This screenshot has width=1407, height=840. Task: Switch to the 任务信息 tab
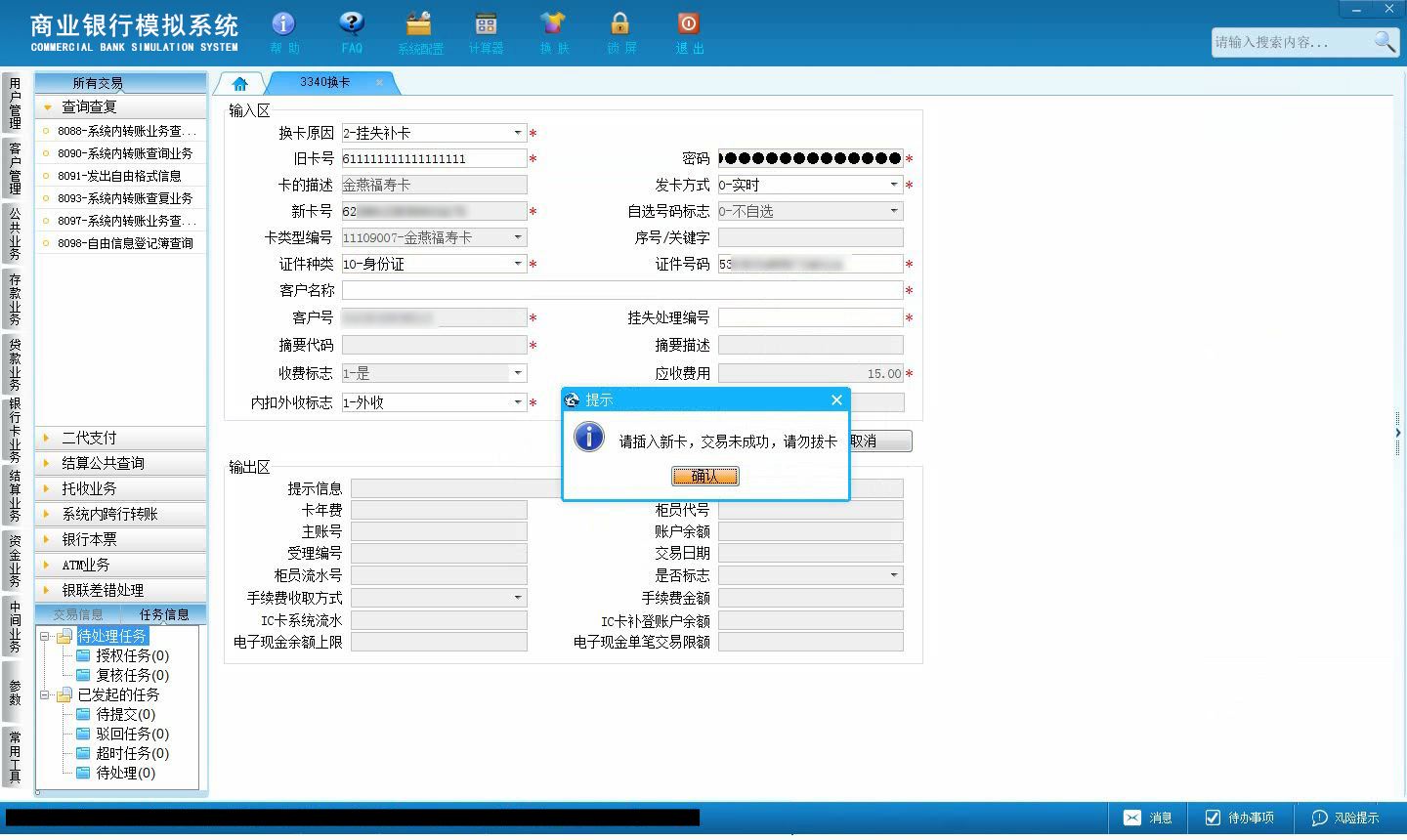(x=164, y=614)
